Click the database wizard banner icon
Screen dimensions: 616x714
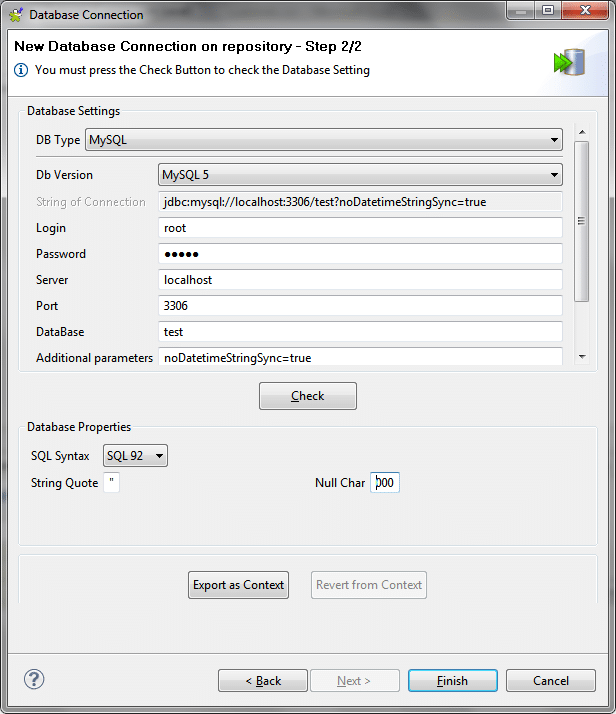(570, 60)
